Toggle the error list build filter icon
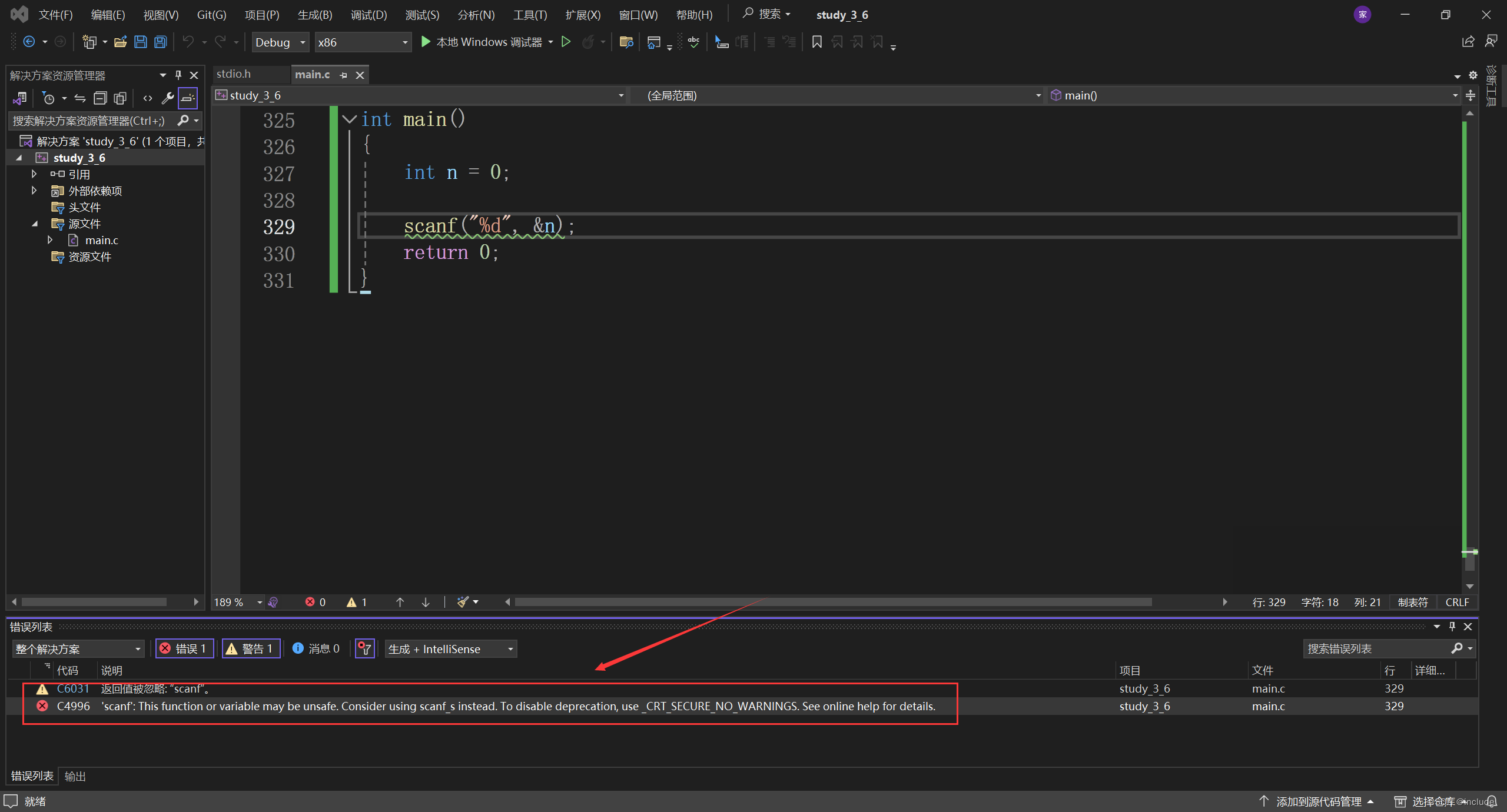 pos(365,648)
